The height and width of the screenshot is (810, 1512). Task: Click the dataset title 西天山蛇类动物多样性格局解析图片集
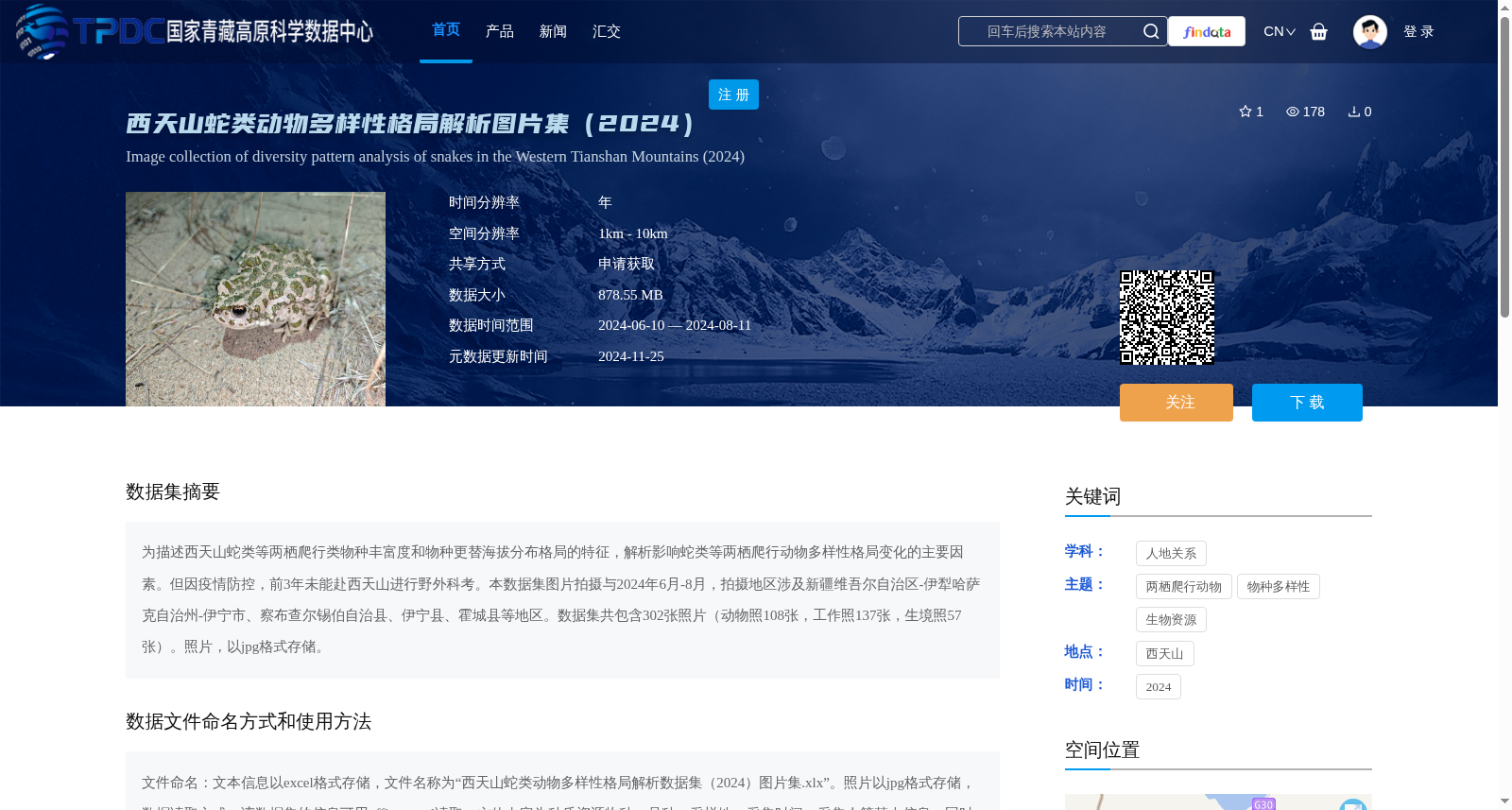tap(412, 124)
